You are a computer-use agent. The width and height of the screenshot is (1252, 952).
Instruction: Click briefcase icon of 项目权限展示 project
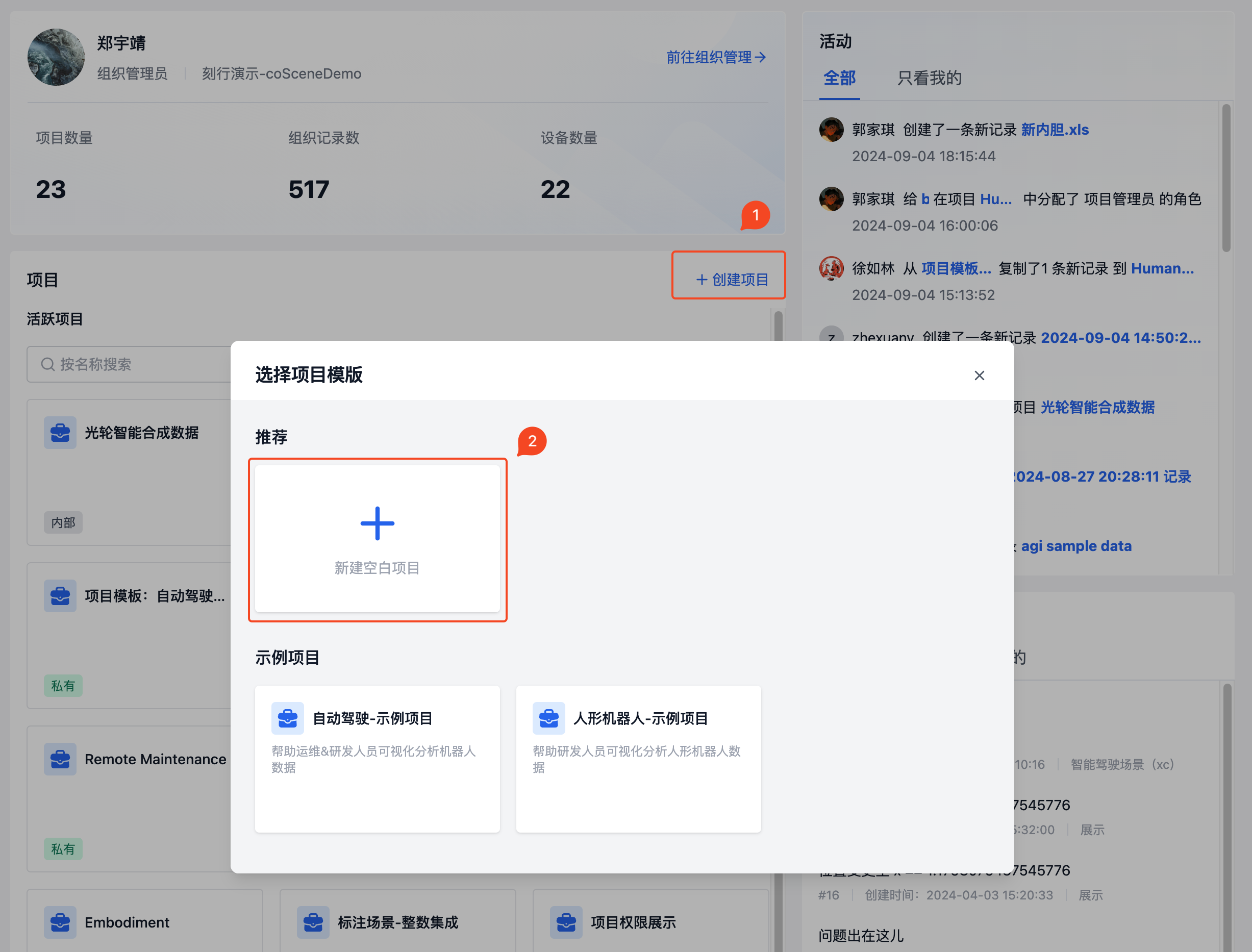tap(566, 922)
